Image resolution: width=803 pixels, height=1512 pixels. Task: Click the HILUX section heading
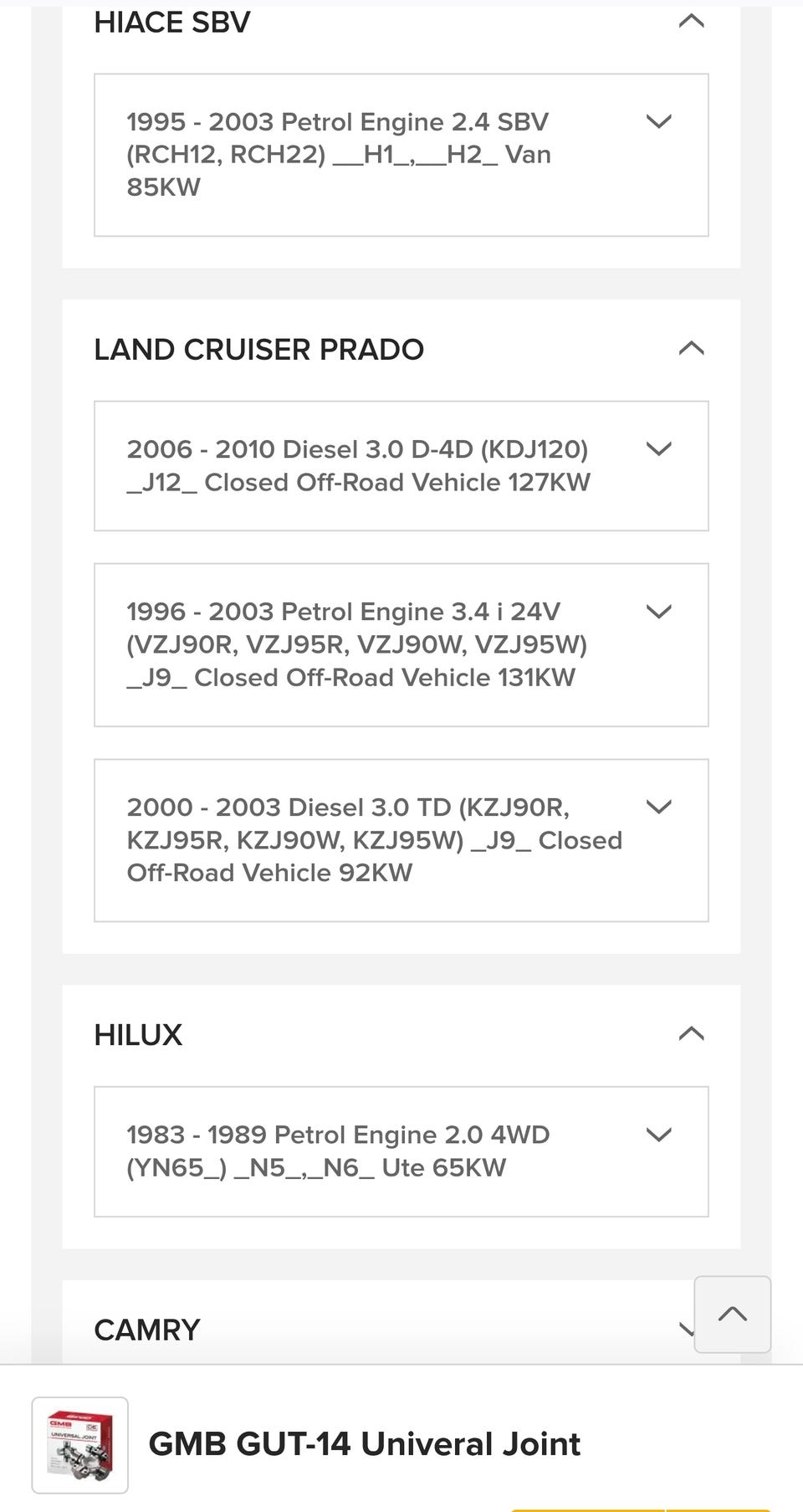point(138,1035)
